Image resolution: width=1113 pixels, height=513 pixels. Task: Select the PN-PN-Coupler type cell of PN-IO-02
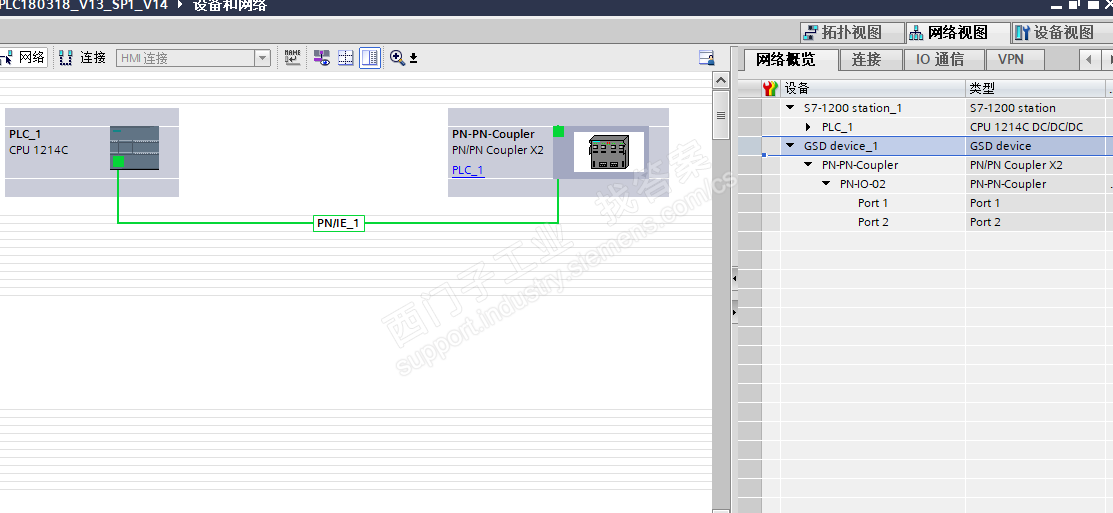pyautogui.click(x=1036, y=184)
